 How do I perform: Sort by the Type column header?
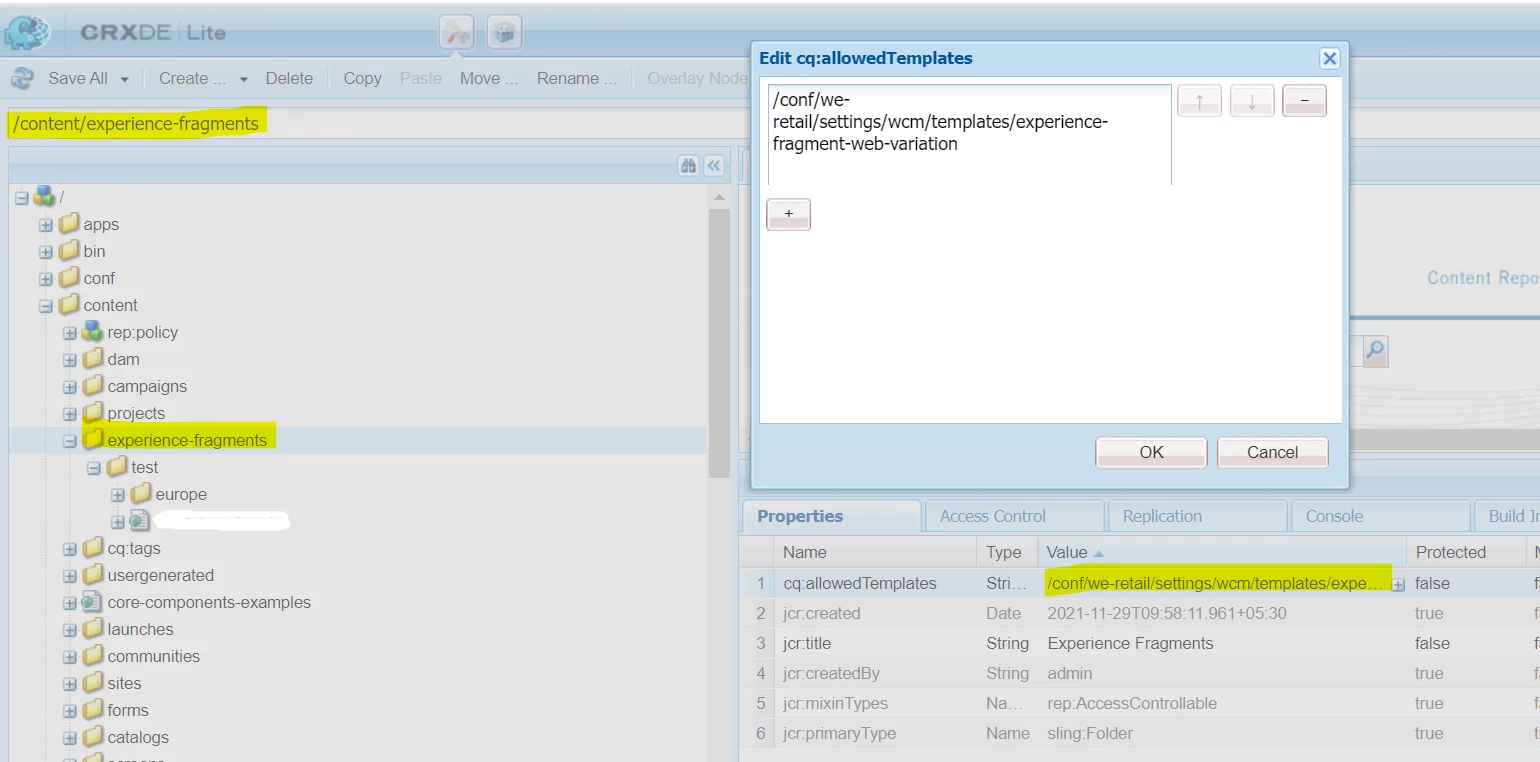pyautogui.click(x=1008, y=552)
